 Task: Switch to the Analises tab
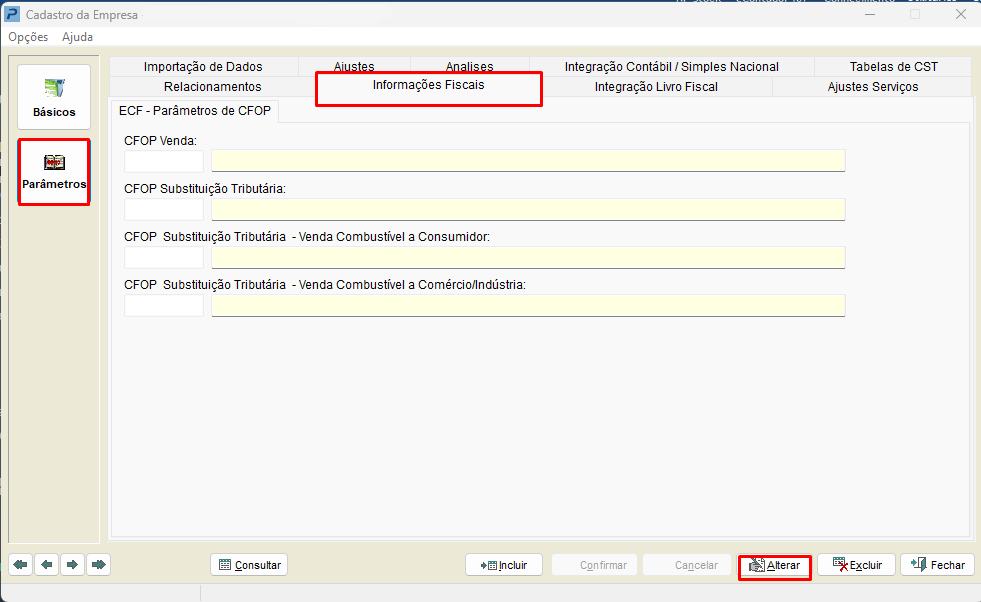pos(469,65)
